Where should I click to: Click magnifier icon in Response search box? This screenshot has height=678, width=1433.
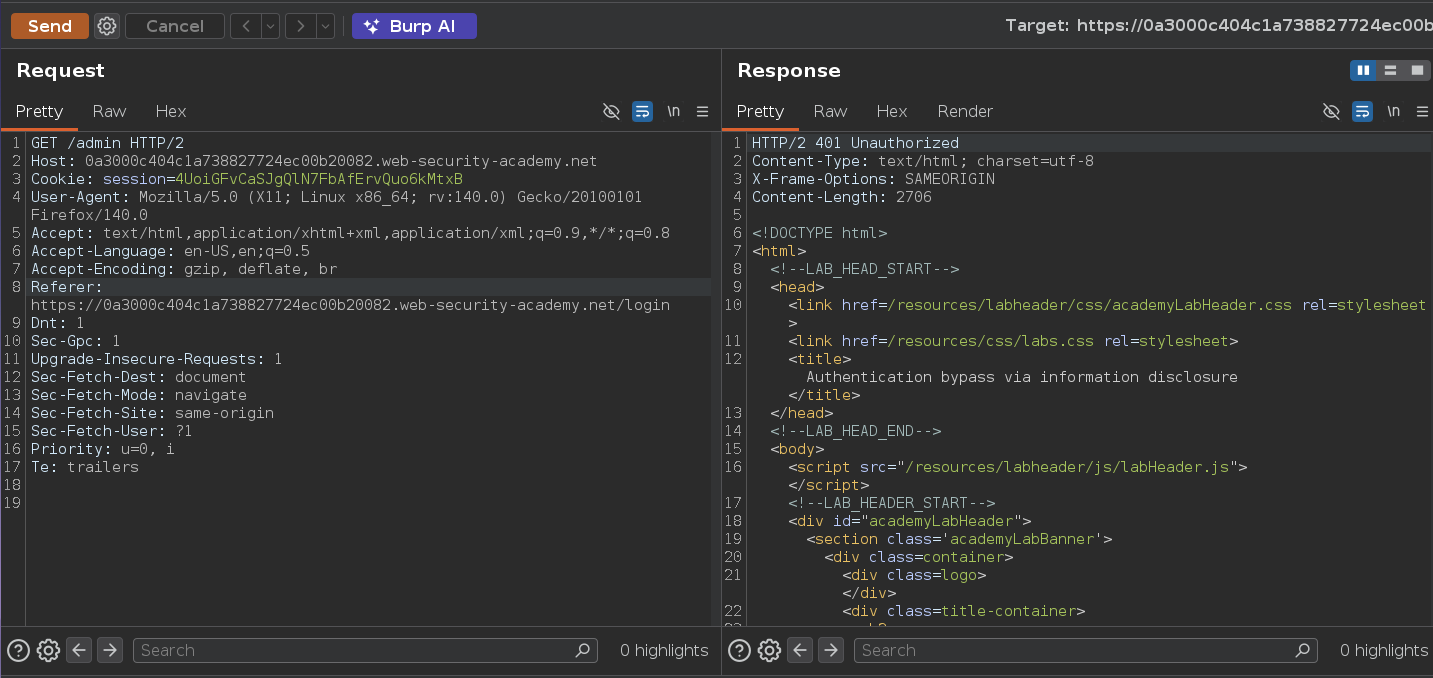(1303, 650)
